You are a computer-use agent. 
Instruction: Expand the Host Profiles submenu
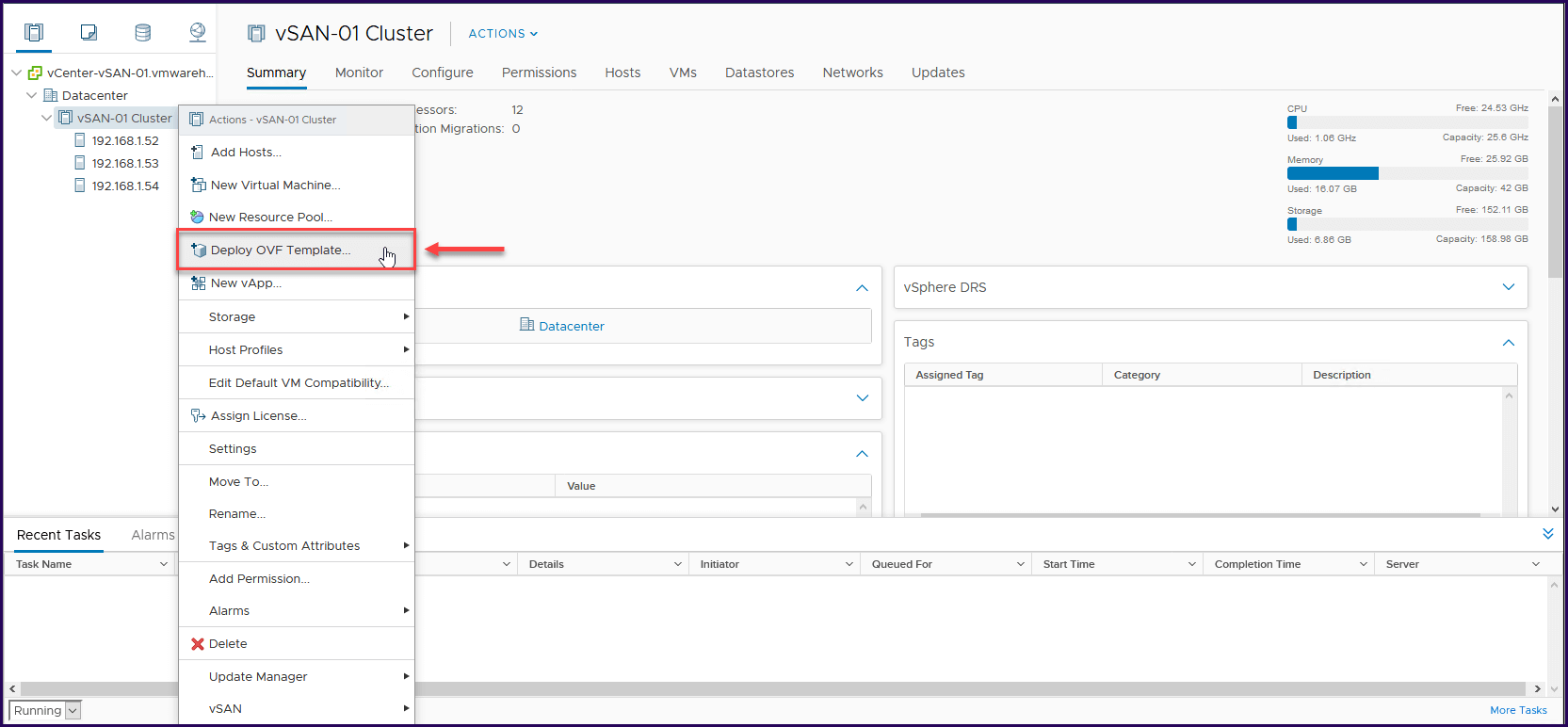coord(297,349)
